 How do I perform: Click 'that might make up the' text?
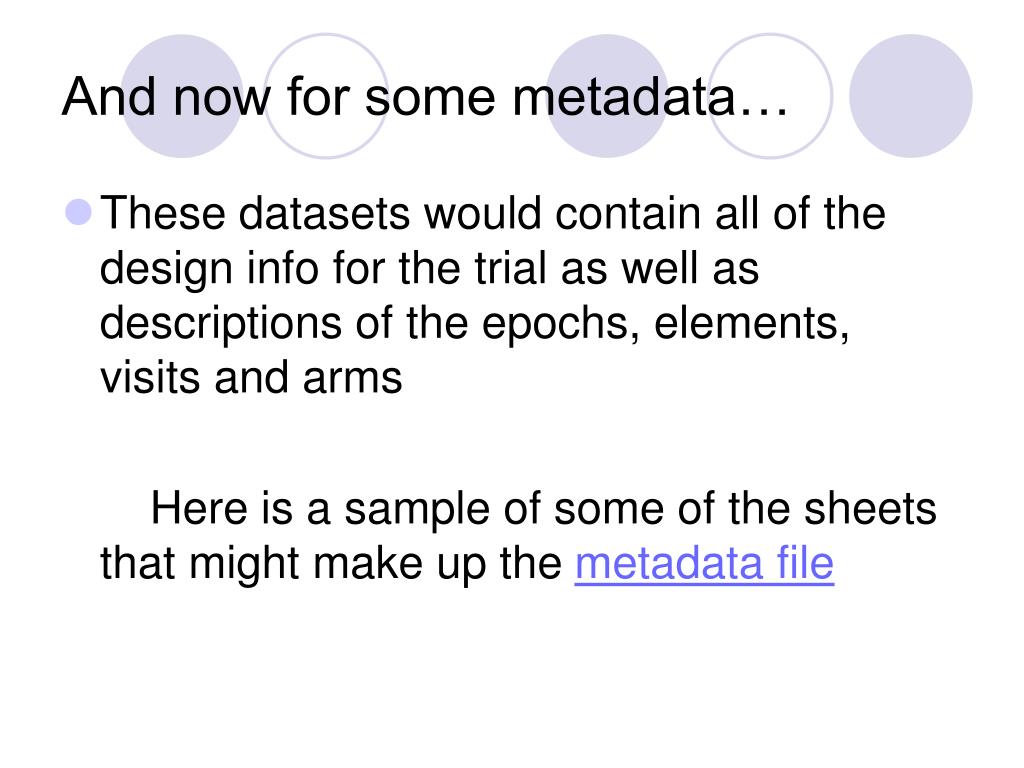pos(330,563)
